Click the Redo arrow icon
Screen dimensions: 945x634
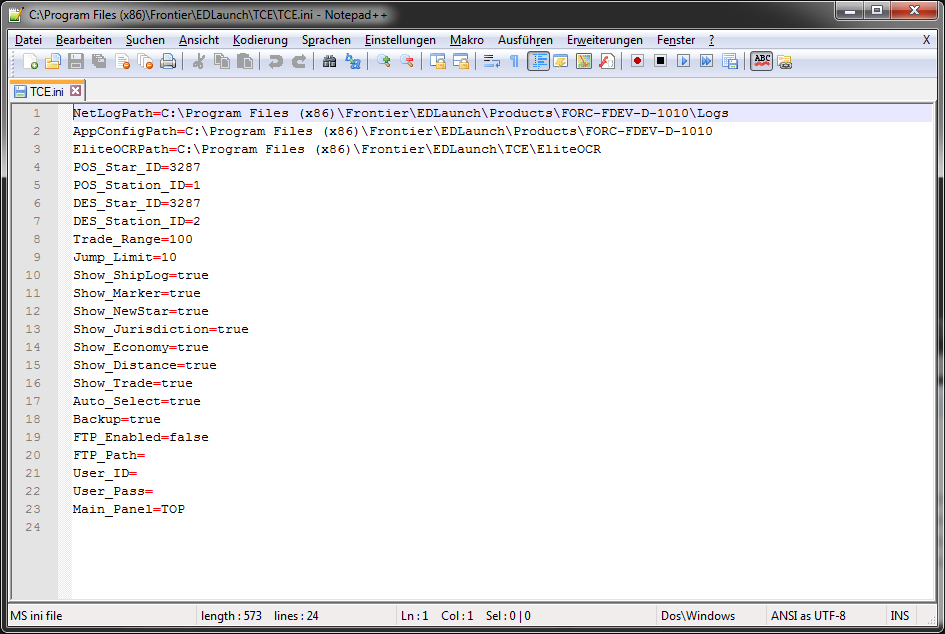click(x=298, y=61)
